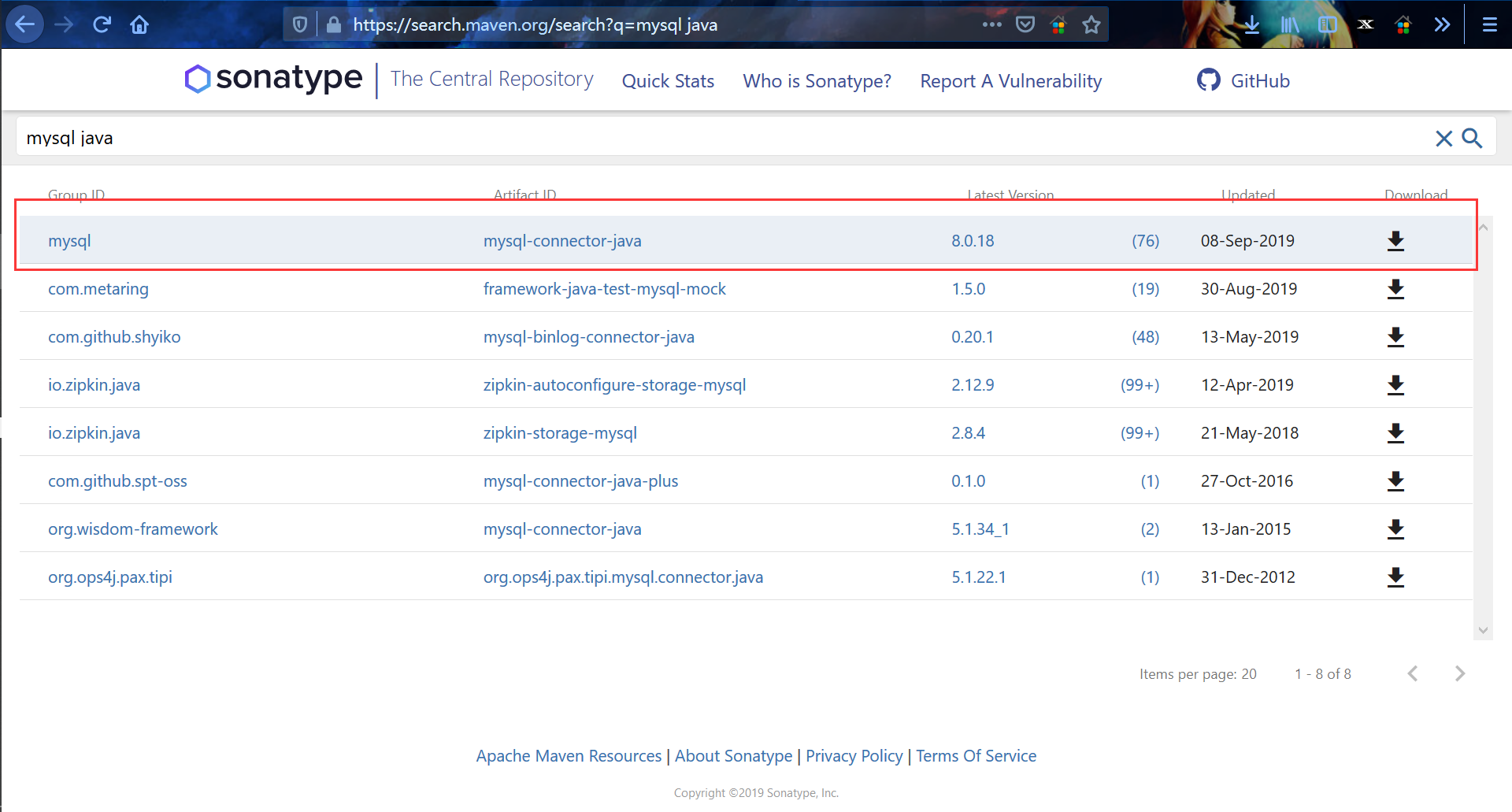The image size is (1512, 812).
Task: Download mysql-connector-java-plus artifact
Action: click(x=1395, y=481)
